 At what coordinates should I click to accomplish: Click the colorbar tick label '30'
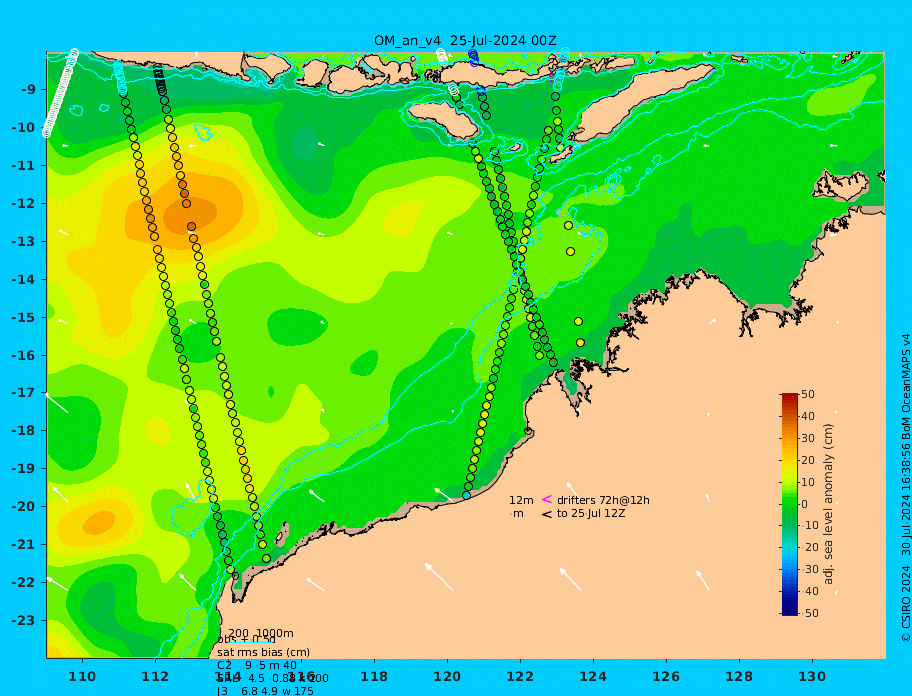[x=808, y=438]
